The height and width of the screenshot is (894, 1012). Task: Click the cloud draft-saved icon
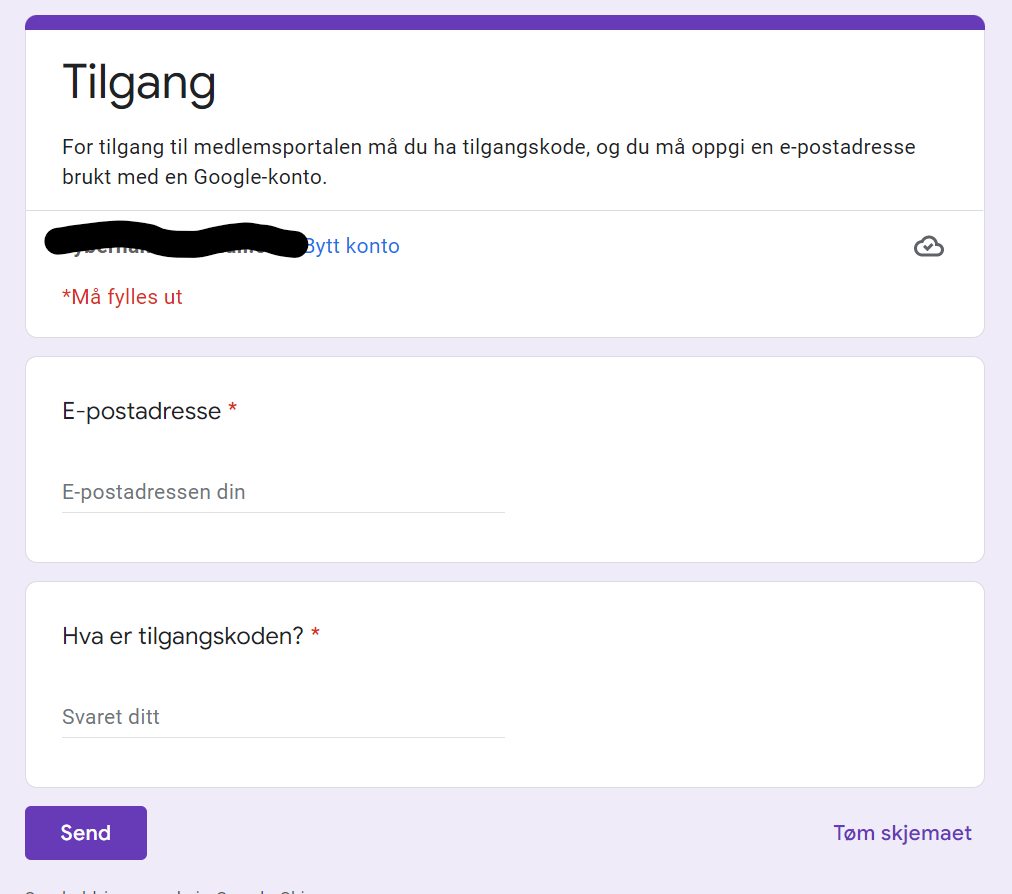pyautogui.click(x=928, y=246)
